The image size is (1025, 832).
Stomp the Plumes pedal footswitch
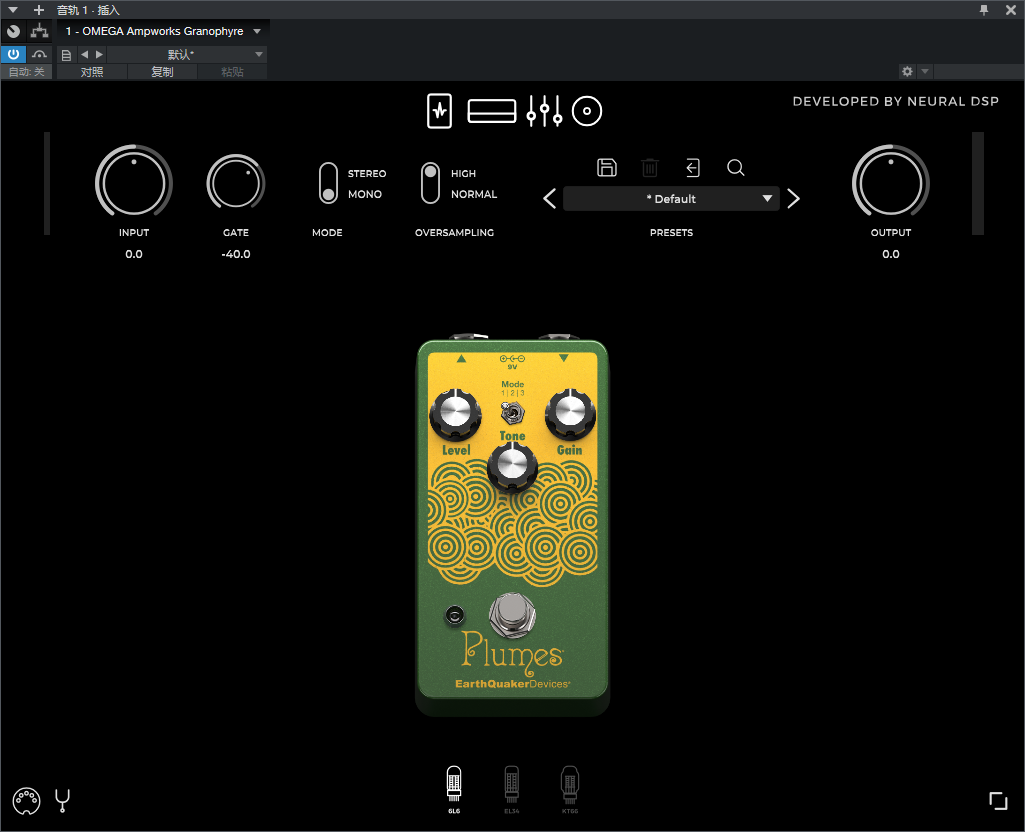coord(512,615)
